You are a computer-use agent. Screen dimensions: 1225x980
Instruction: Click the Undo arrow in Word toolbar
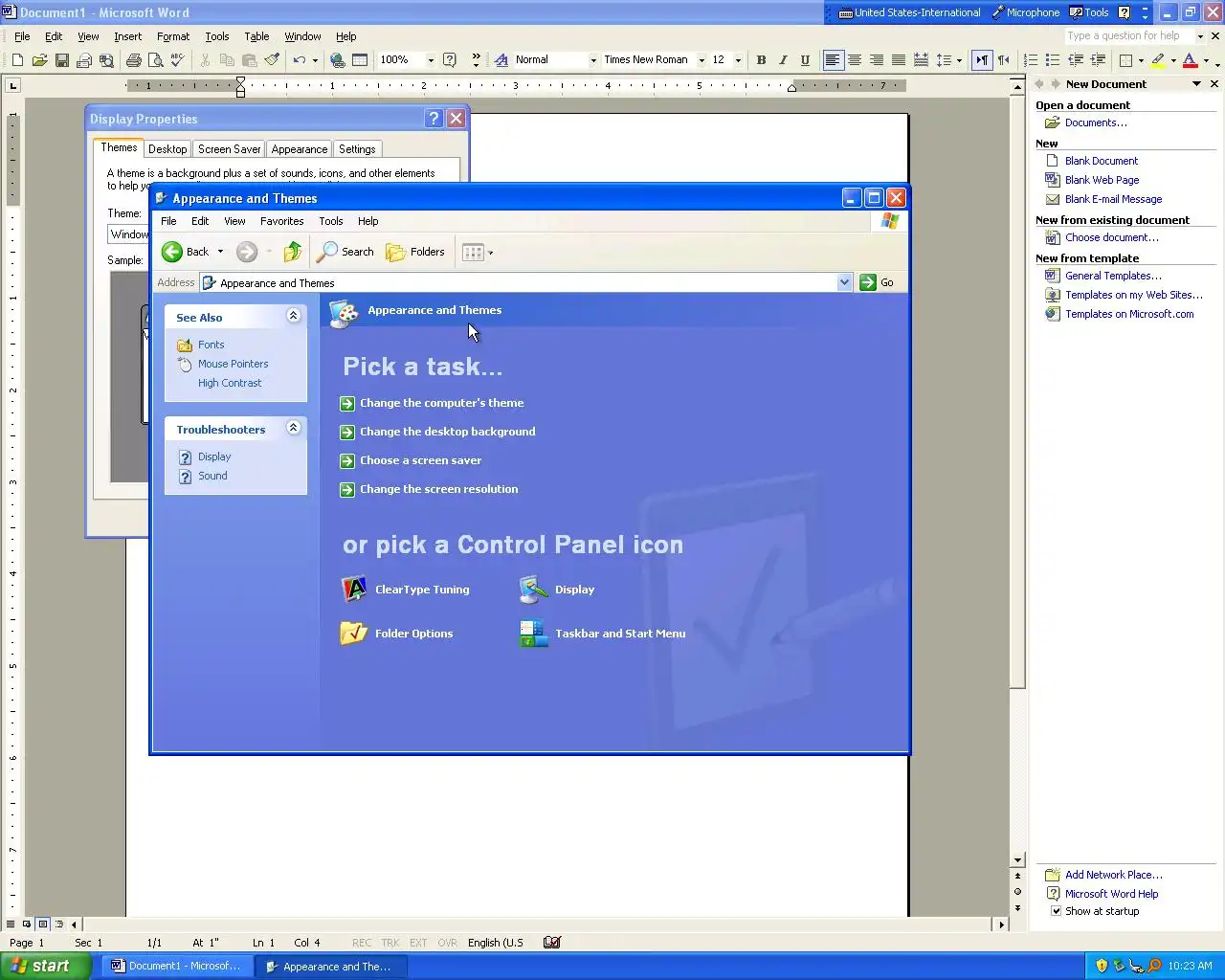[300, 60]
